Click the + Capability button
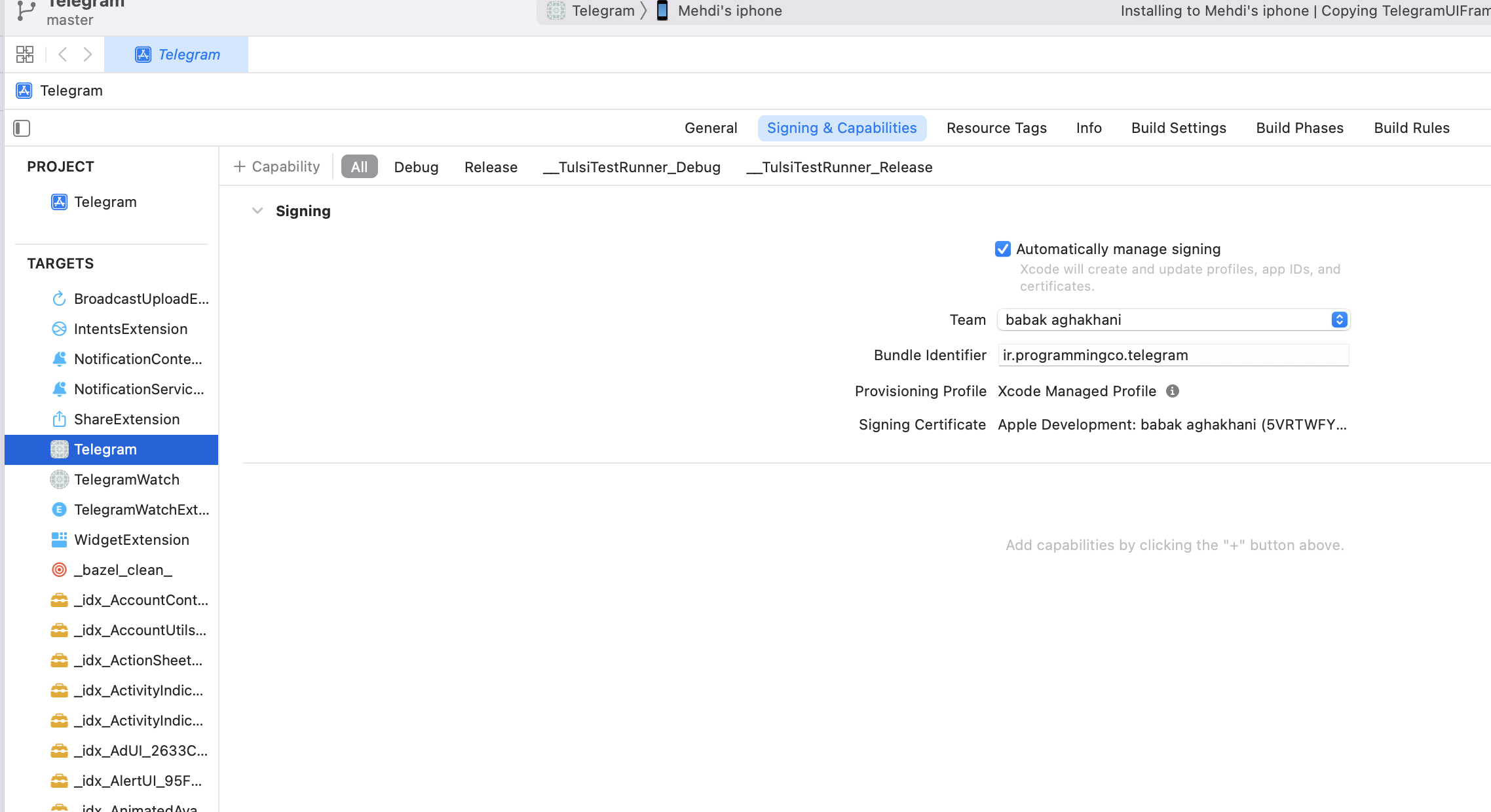Image resolution: width=1491 pixels, height=812 pixels. pyautogui.click(x=276, y=166)
